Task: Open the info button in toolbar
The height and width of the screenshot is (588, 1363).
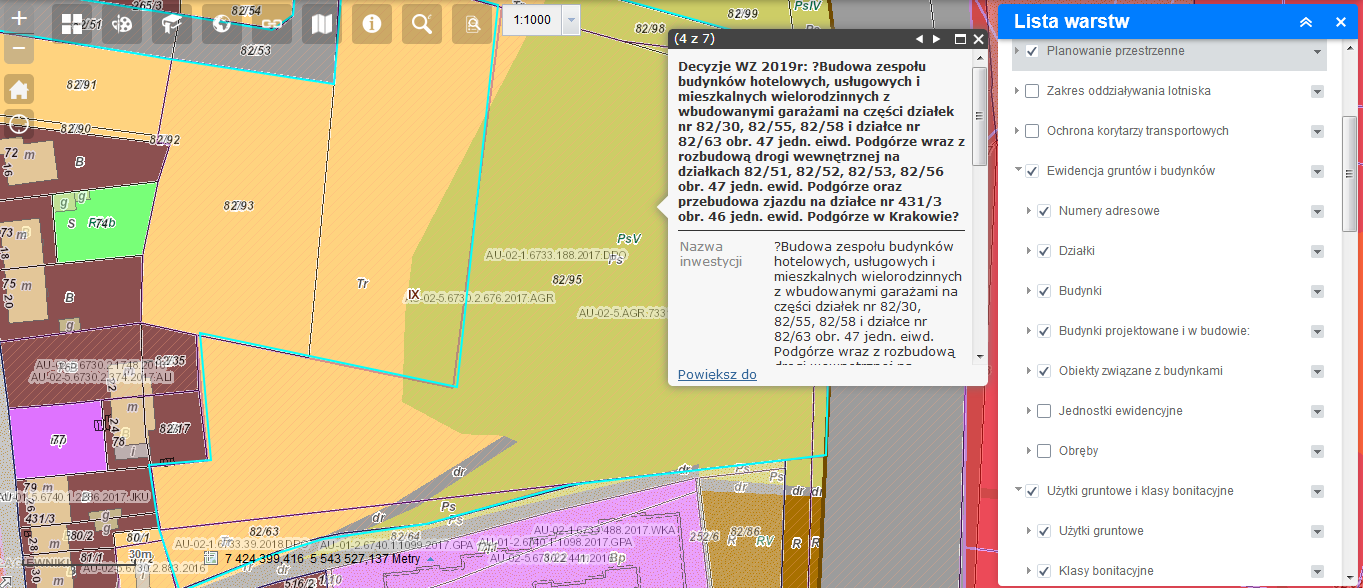Action: pos(372,24)
